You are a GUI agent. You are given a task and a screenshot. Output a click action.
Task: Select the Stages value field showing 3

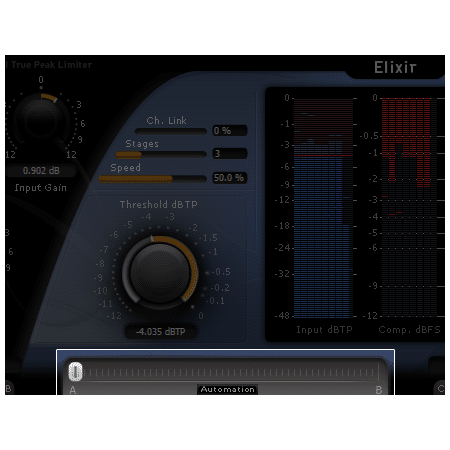[230, 154]
